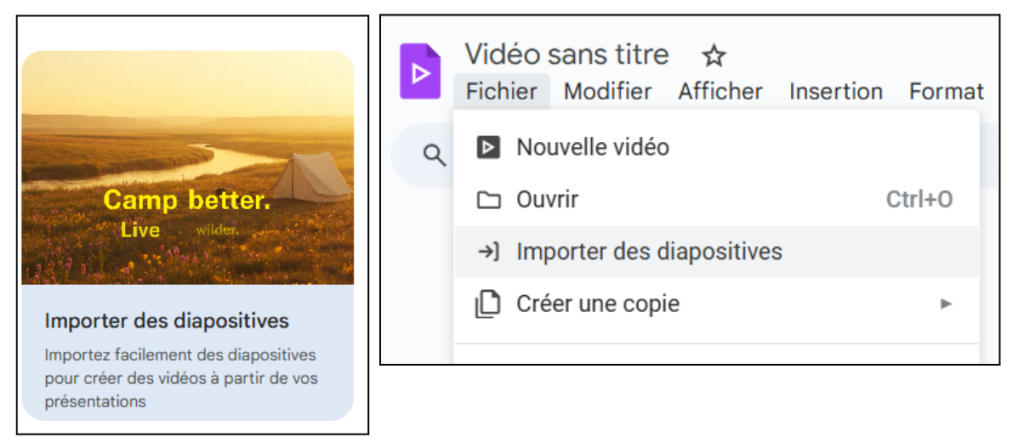Click the Ouvrir folder icon
Viewport: 1024px width, 443px height.
pyautogui.click(x=488, y=200)
